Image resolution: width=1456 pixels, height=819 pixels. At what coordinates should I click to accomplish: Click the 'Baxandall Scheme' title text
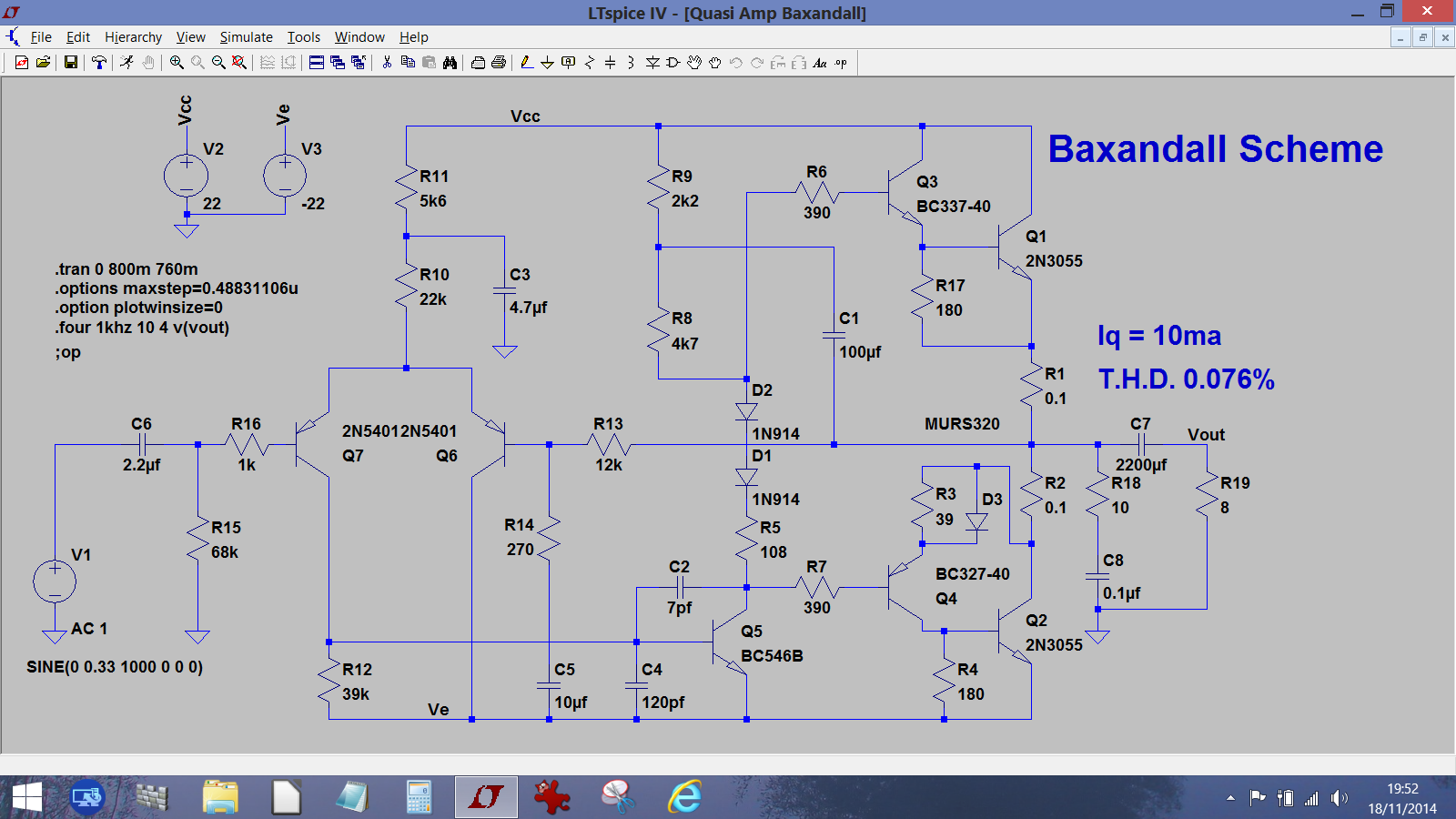pos(1215,149)
